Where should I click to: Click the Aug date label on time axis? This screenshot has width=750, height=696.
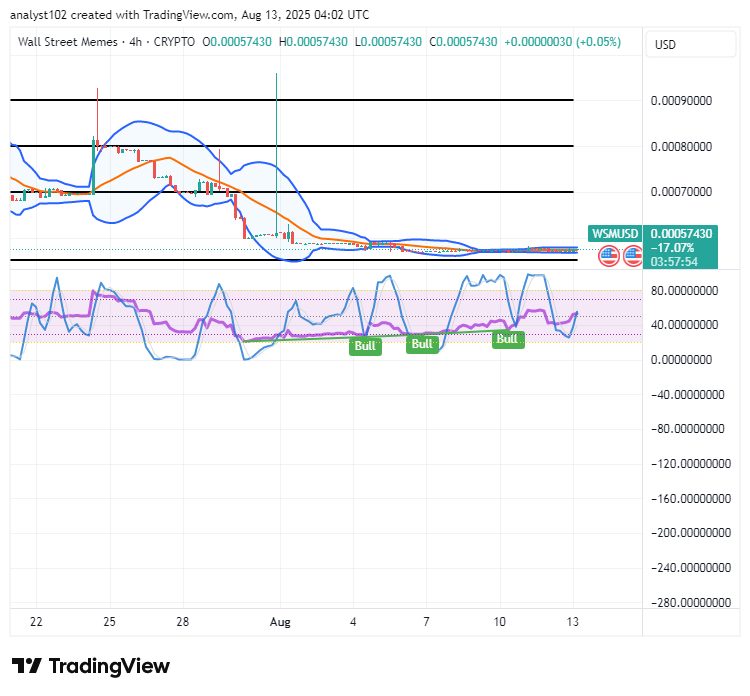coord(280,622)
